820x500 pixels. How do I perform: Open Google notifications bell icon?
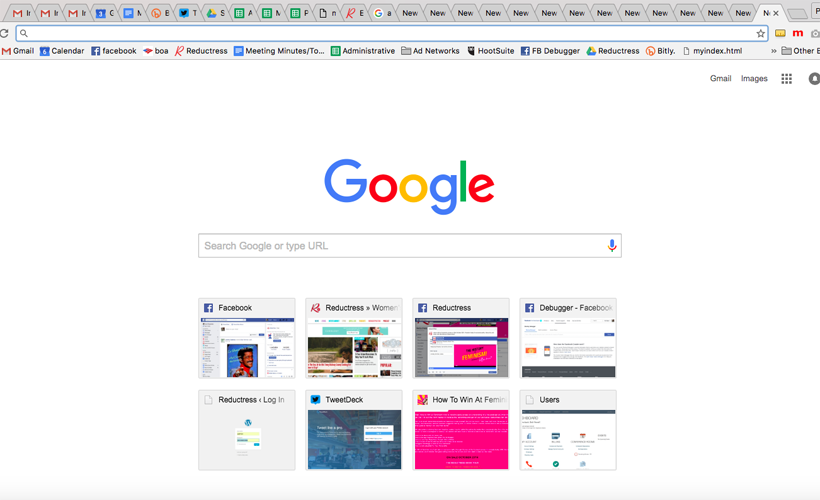(x=814, y=79)
